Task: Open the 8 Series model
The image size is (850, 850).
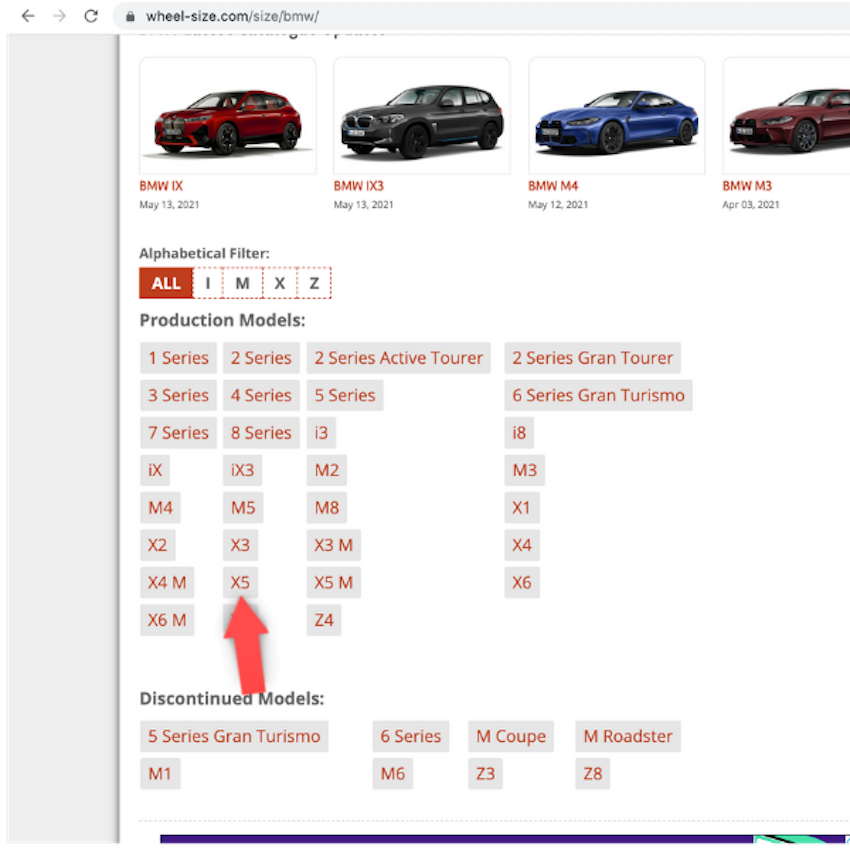Action: point(261,433)
